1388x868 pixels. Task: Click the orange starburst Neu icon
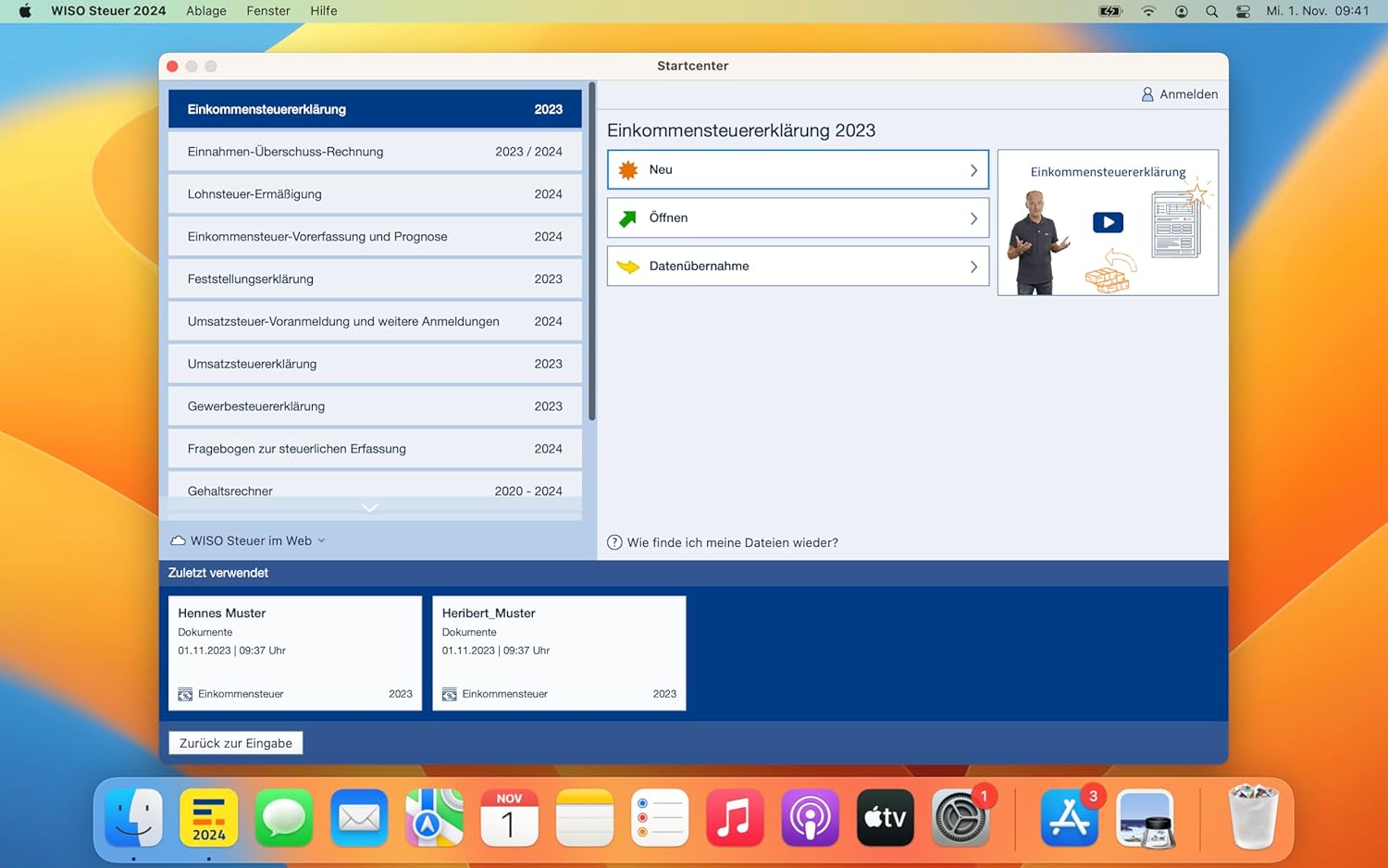(628, 170)
